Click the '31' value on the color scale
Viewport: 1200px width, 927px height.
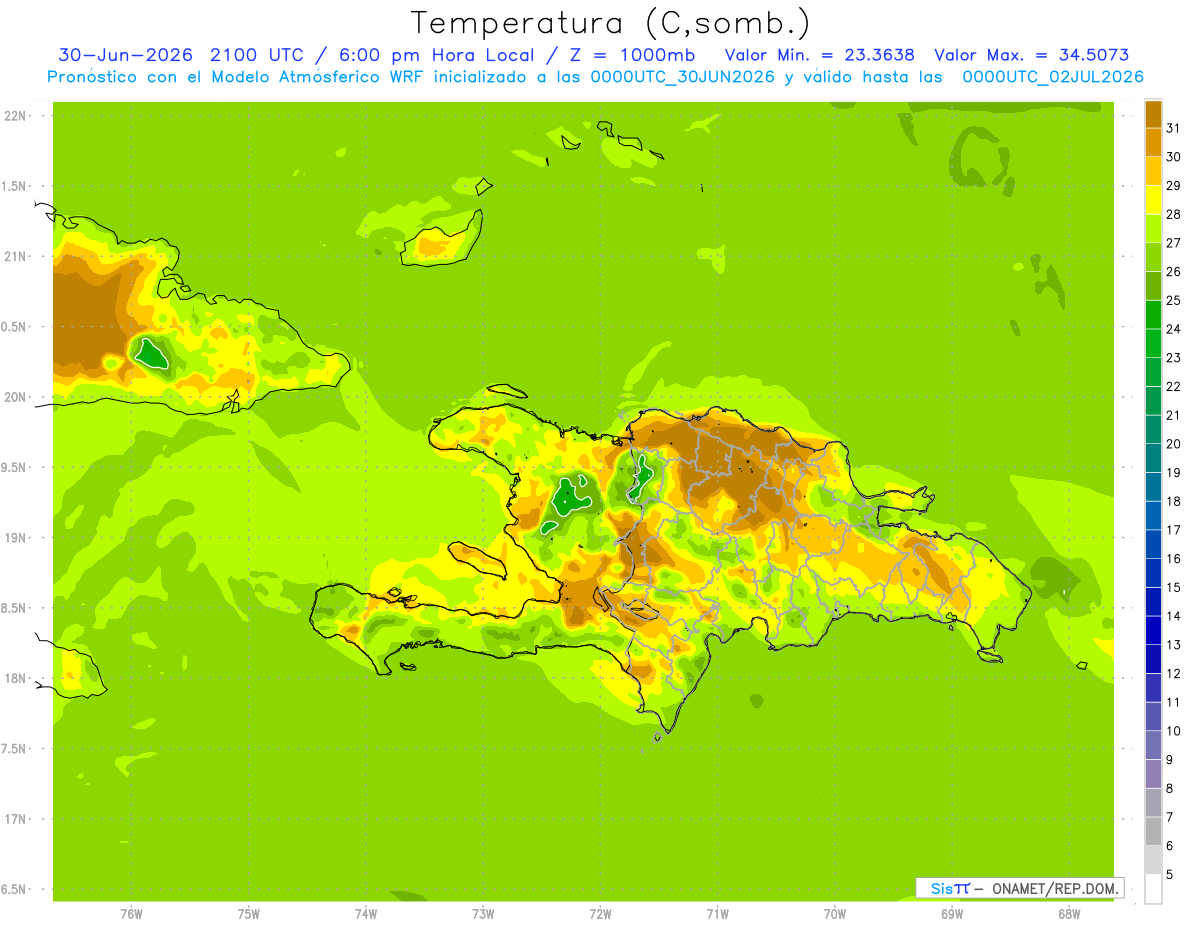(1173, 128)
